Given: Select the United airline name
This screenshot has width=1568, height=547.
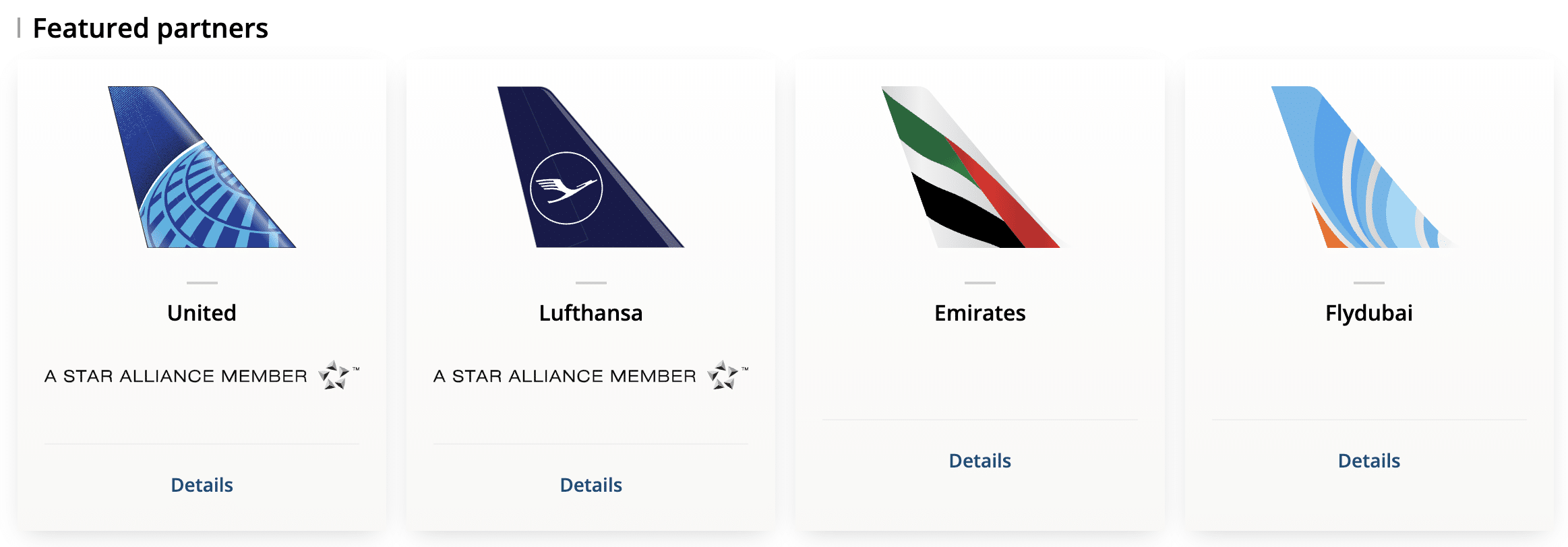Looking at the screenshot, I should click(202, 313).
